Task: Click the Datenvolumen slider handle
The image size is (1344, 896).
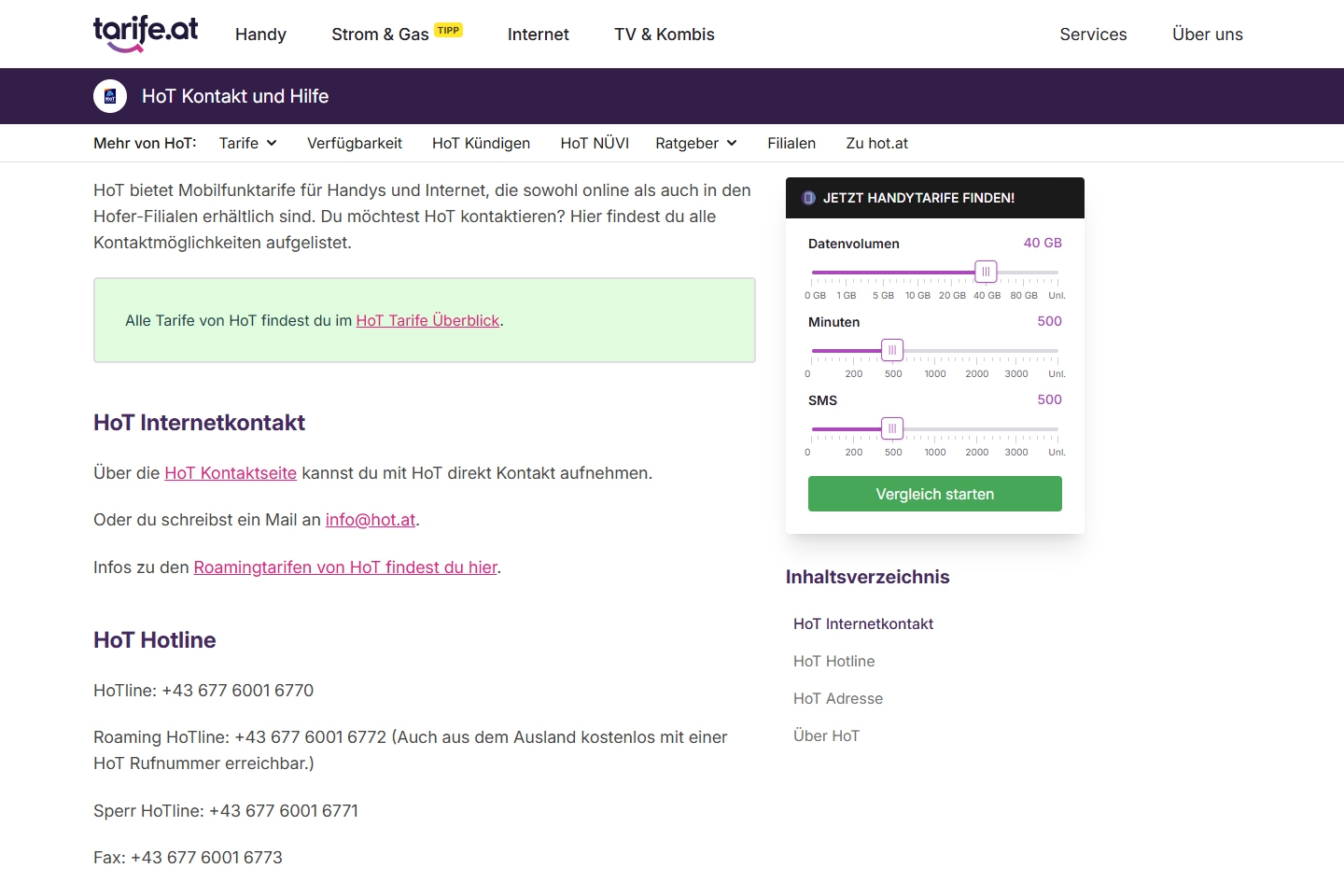Action: click(986, 272)
